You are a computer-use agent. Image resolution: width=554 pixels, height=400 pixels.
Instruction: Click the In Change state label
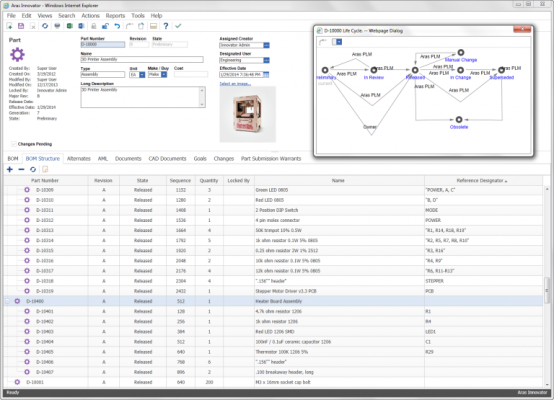coord(460,77)
